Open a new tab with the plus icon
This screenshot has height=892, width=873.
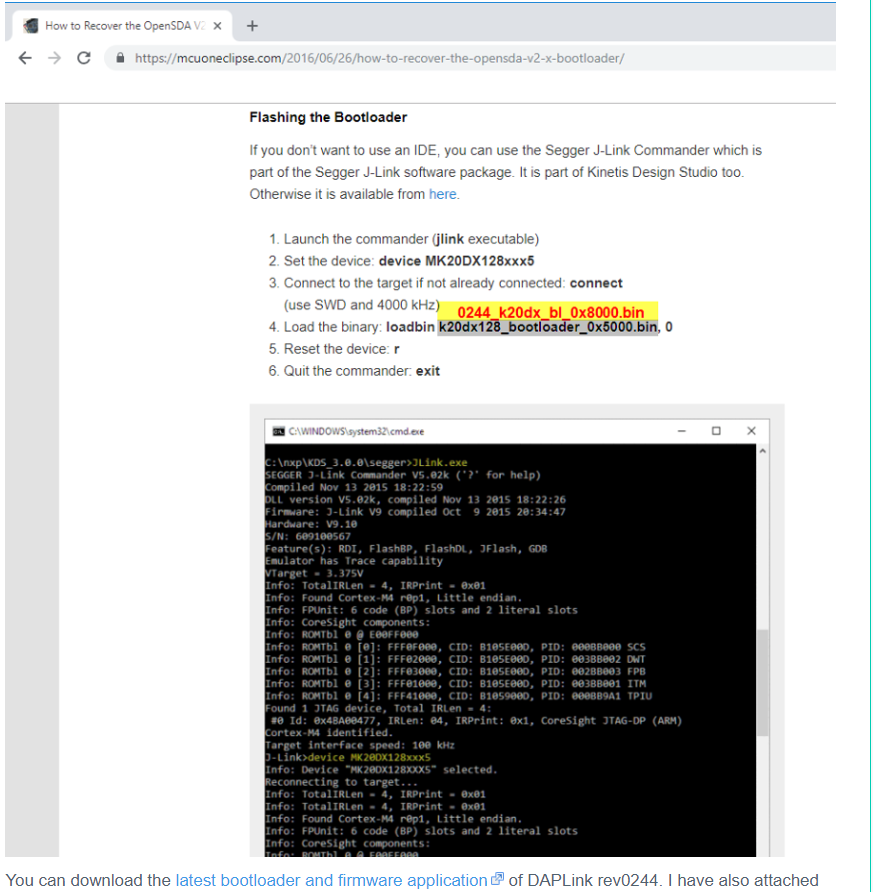[x=253, y=26]
